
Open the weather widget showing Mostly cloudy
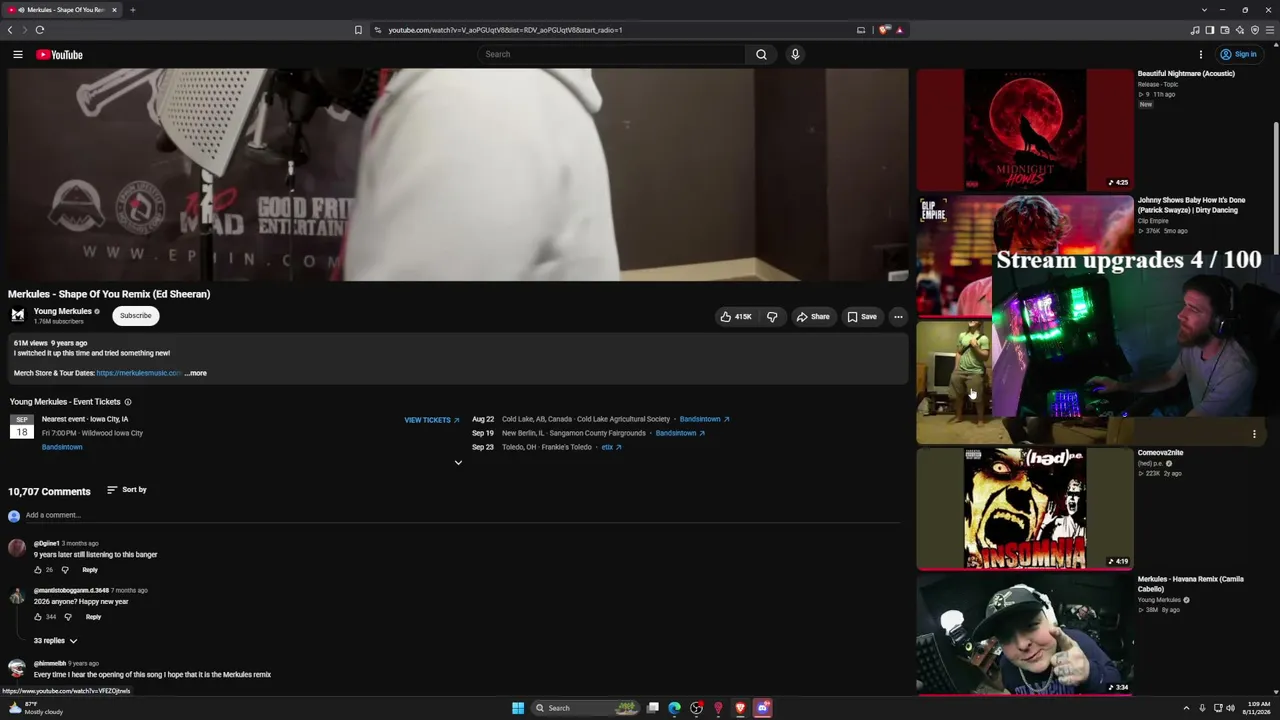pos(36,708)
